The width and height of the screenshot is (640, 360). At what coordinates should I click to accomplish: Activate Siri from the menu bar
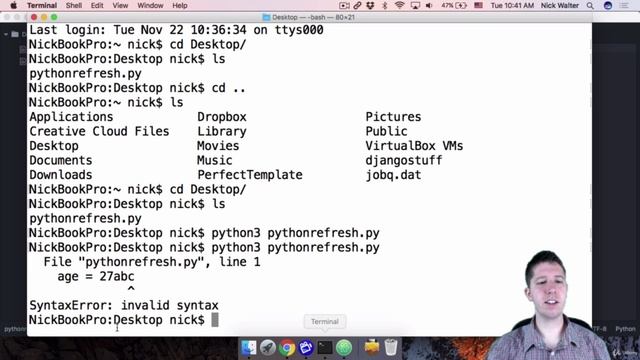click(608, 5)
